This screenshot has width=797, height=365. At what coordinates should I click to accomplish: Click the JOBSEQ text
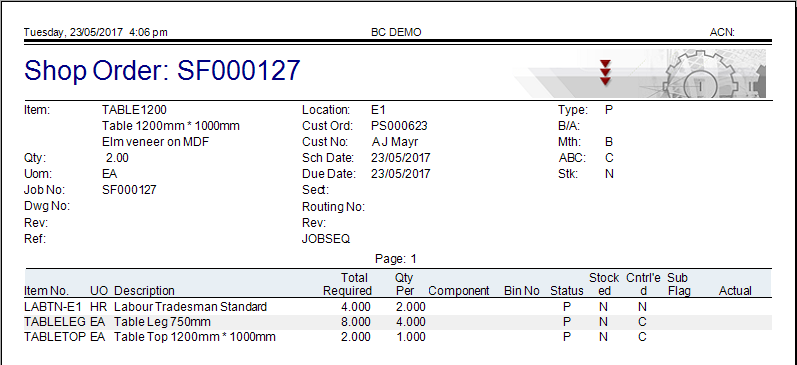click(x=326, y=239)
